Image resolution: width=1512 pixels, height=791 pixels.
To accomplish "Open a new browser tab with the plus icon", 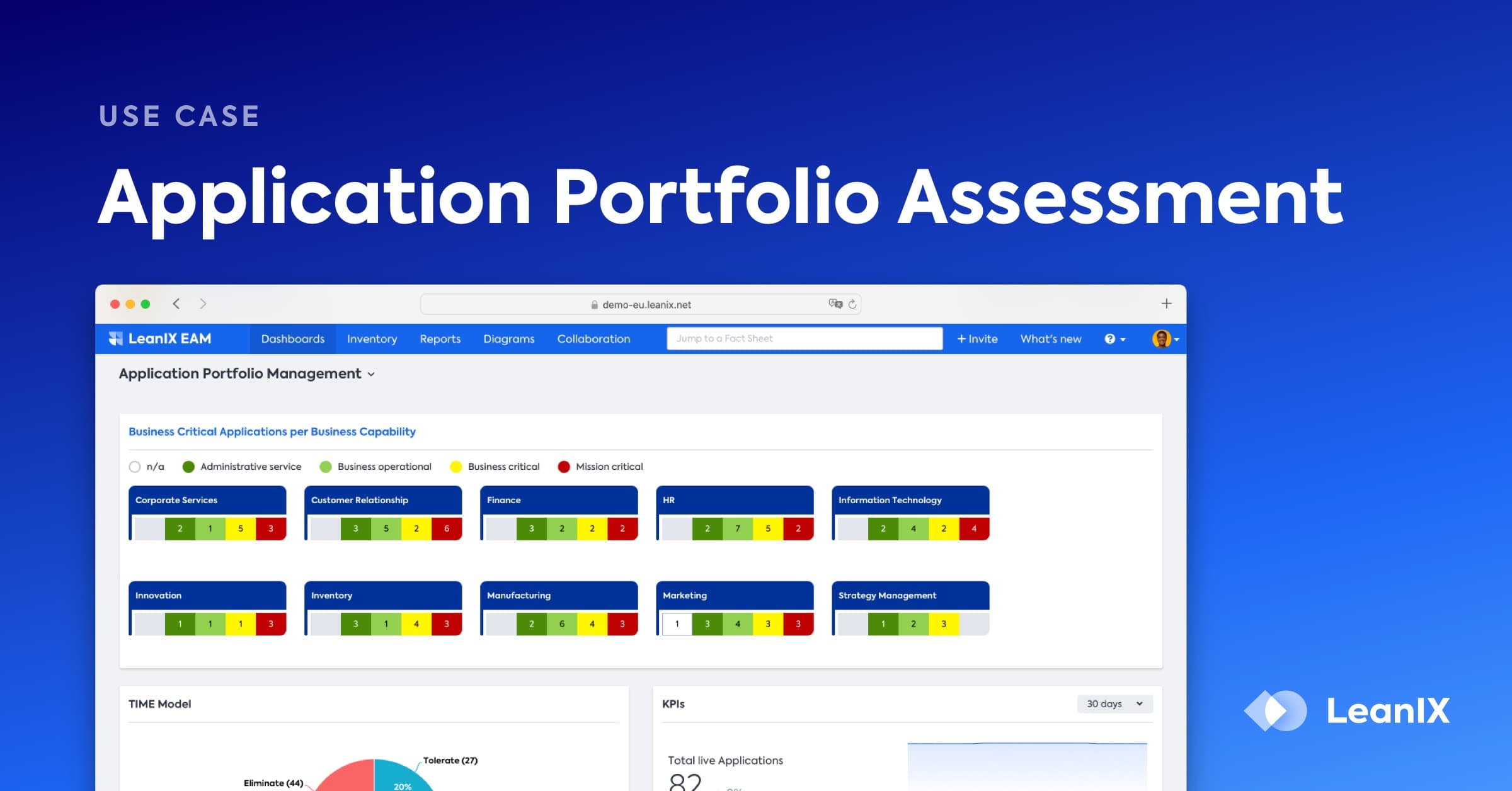I will 1165,303.
